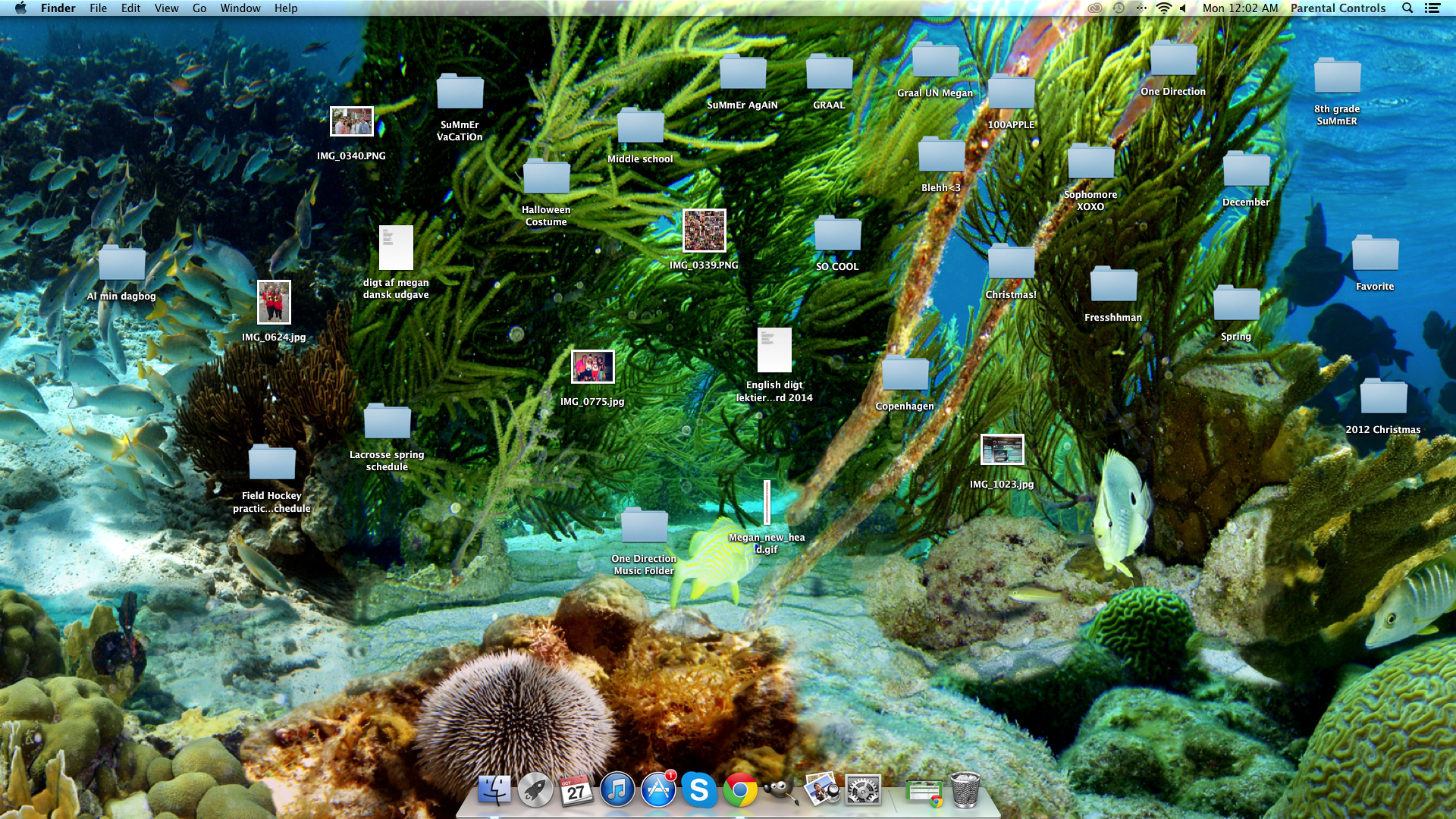Click the Wi-Fi status menu icon
Viewport: 1456px width, 819px height.
coord(1163,8)
